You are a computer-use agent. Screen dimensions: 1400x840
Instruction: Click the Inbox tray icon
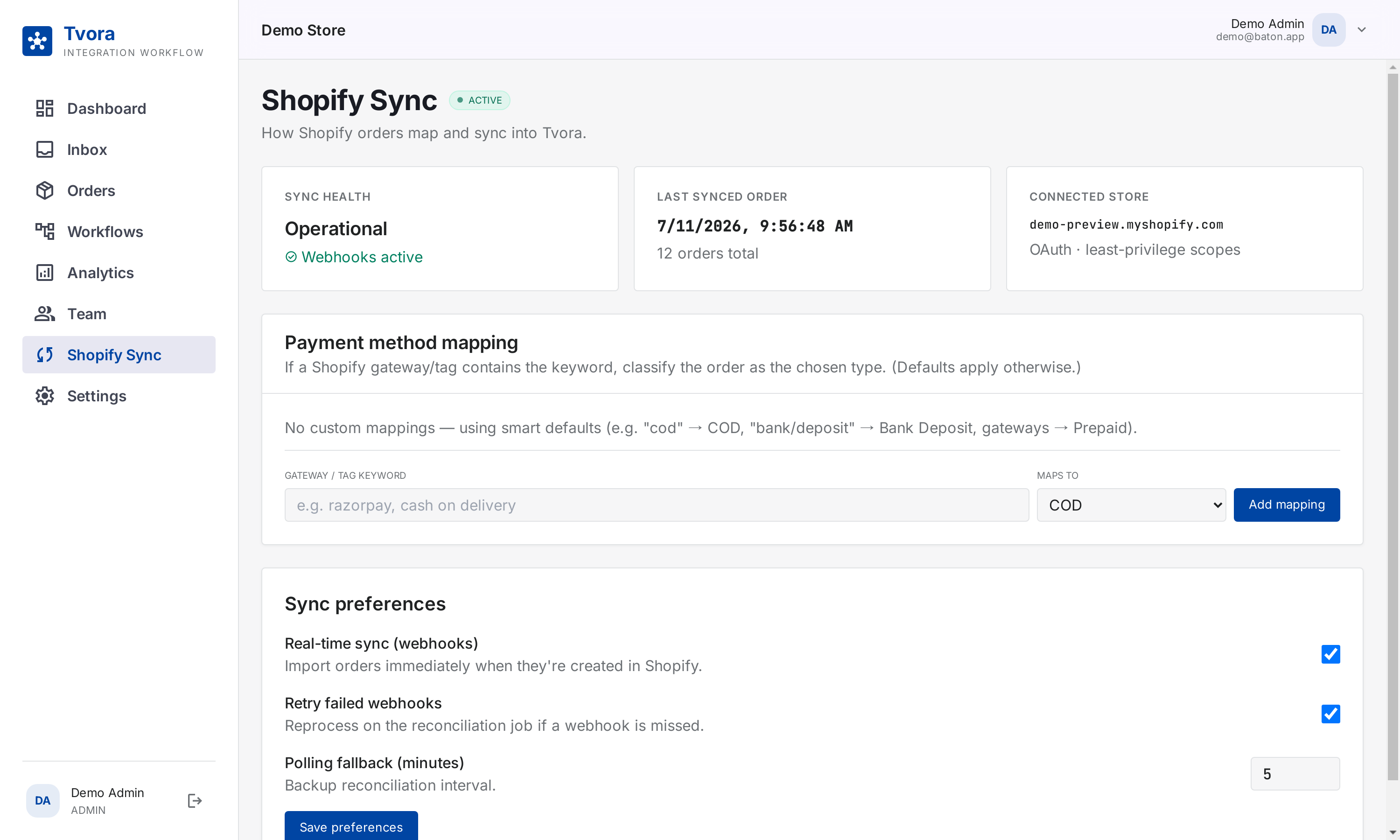(45, 149)
